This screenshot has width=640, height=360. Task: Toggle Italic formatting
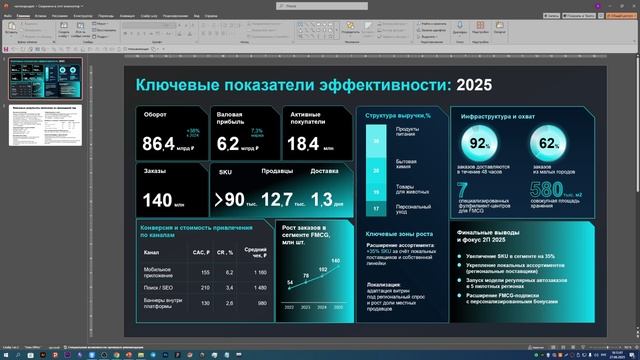131,34
